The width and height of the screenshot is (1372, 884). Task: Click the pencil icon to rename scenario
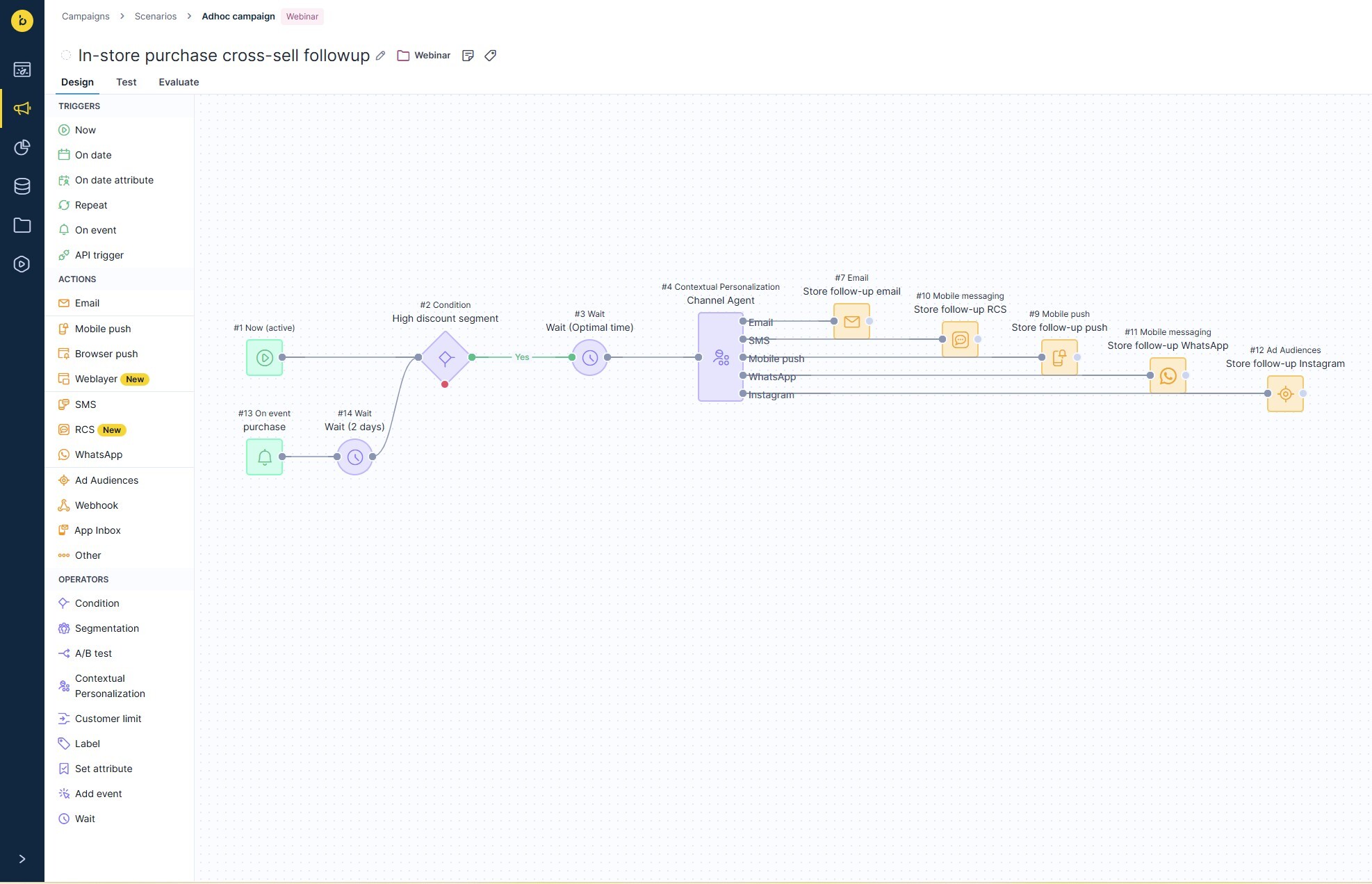click(x=380, y=56)
